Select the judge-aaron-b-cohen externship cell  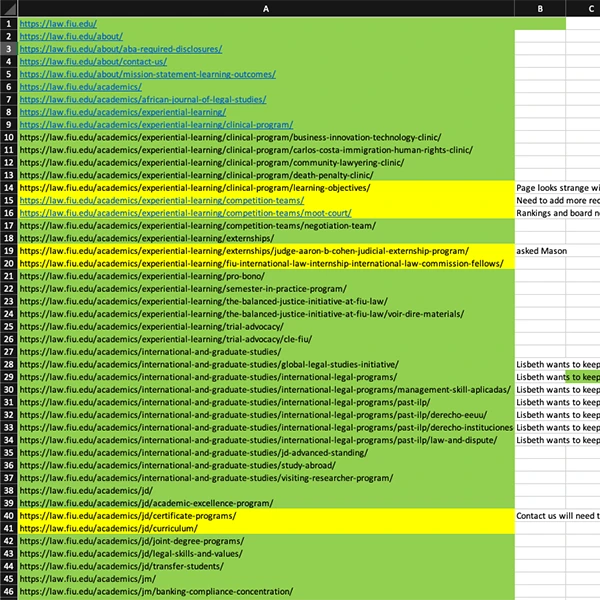(266, 251)
